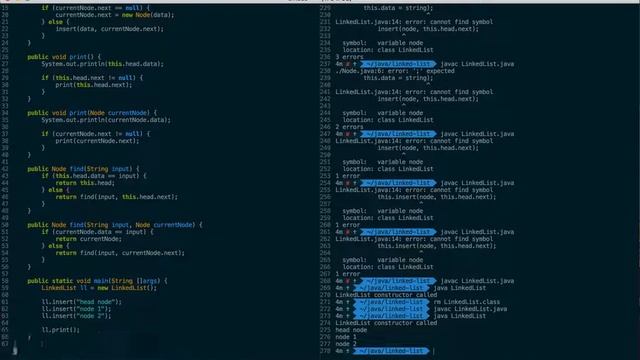
Task: Click the "public void print() {" method declaration
Action: [x=64, y=57]
